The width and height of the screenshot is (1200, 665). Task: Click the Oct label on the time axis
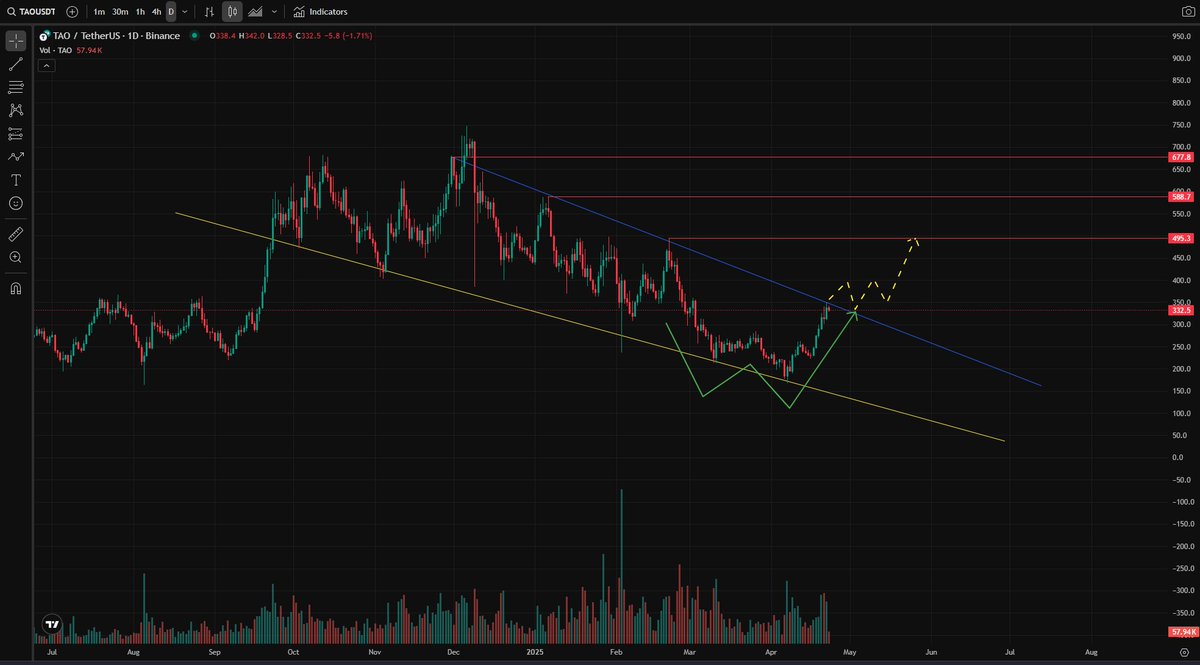point(293,651)
